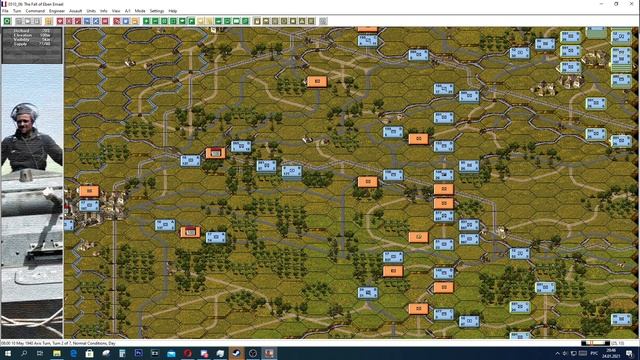
Task: Click first icon of second green toolbar group
Action: click(218, 21)
